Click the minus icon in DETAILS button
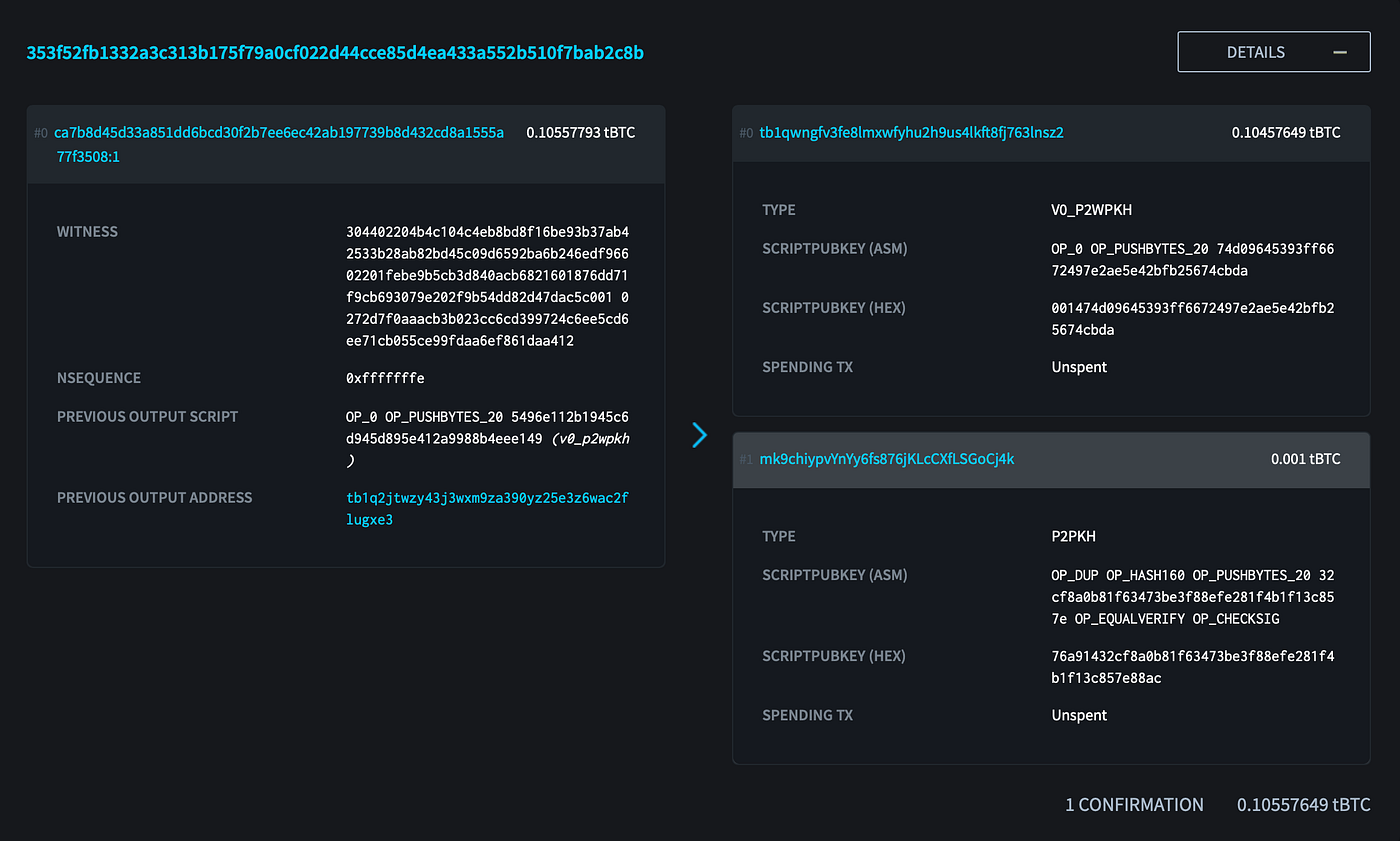Image resolution: width=1400 pixels, height=841 pixels. pos(1340,52)
